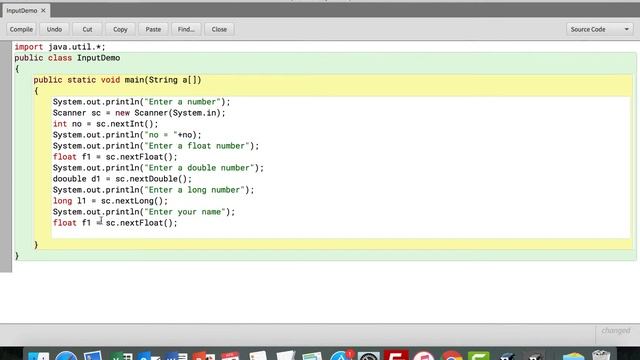
Task: Place cursor in "Enter a number" println line
Action: click(142, 102)
